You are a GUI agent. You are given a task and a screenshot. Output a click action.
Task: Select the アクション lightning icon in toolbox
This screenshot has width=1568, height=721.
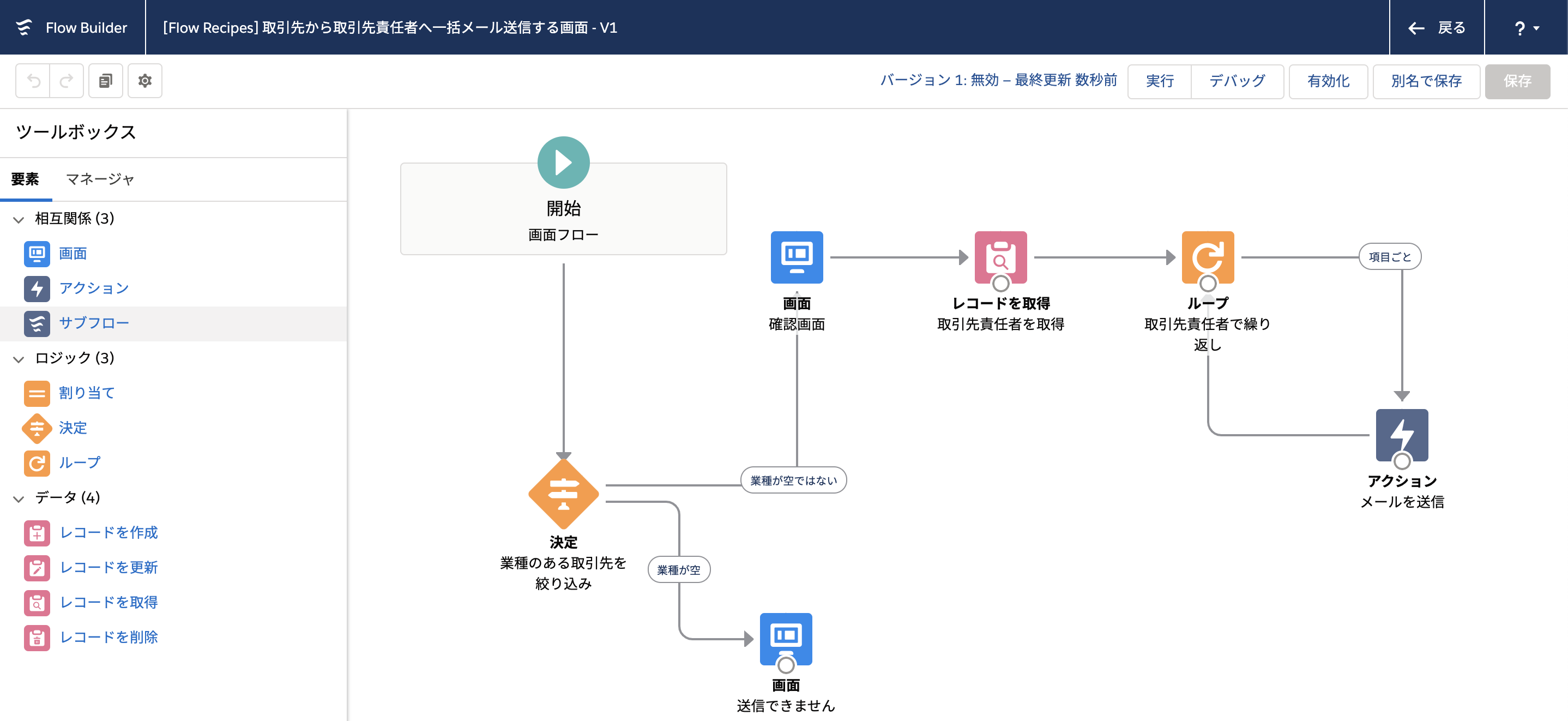tap(37, 288)
